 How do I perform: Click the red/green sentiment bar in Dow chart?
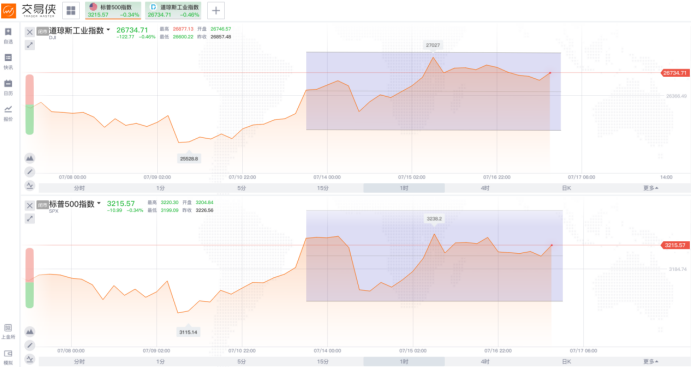coord(30,104)
